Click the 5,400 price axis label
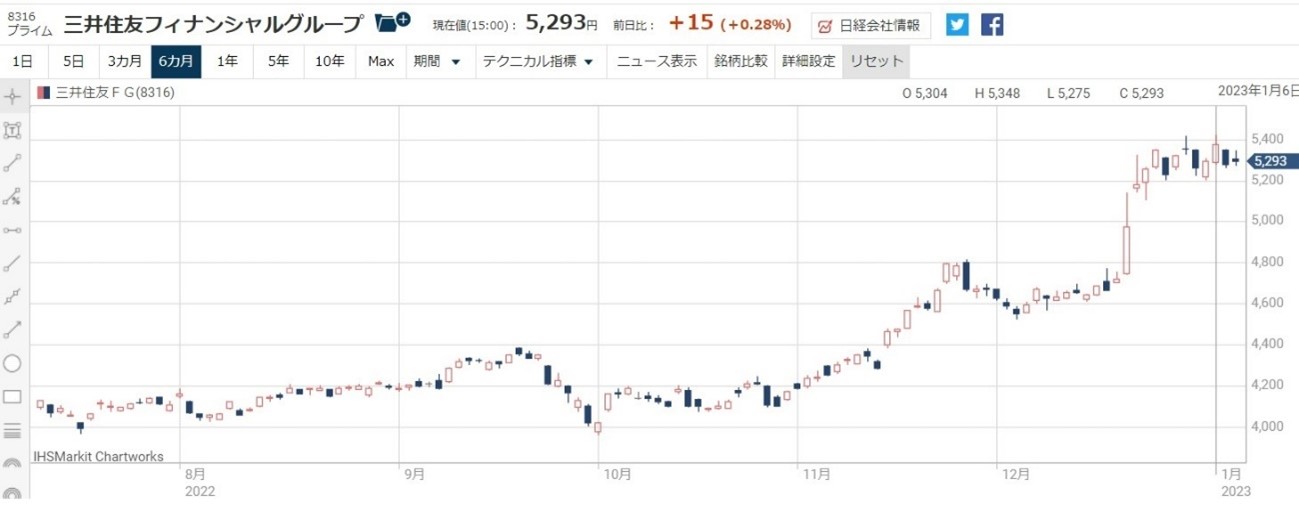 pyautogui.click(x=1268, y=139)
